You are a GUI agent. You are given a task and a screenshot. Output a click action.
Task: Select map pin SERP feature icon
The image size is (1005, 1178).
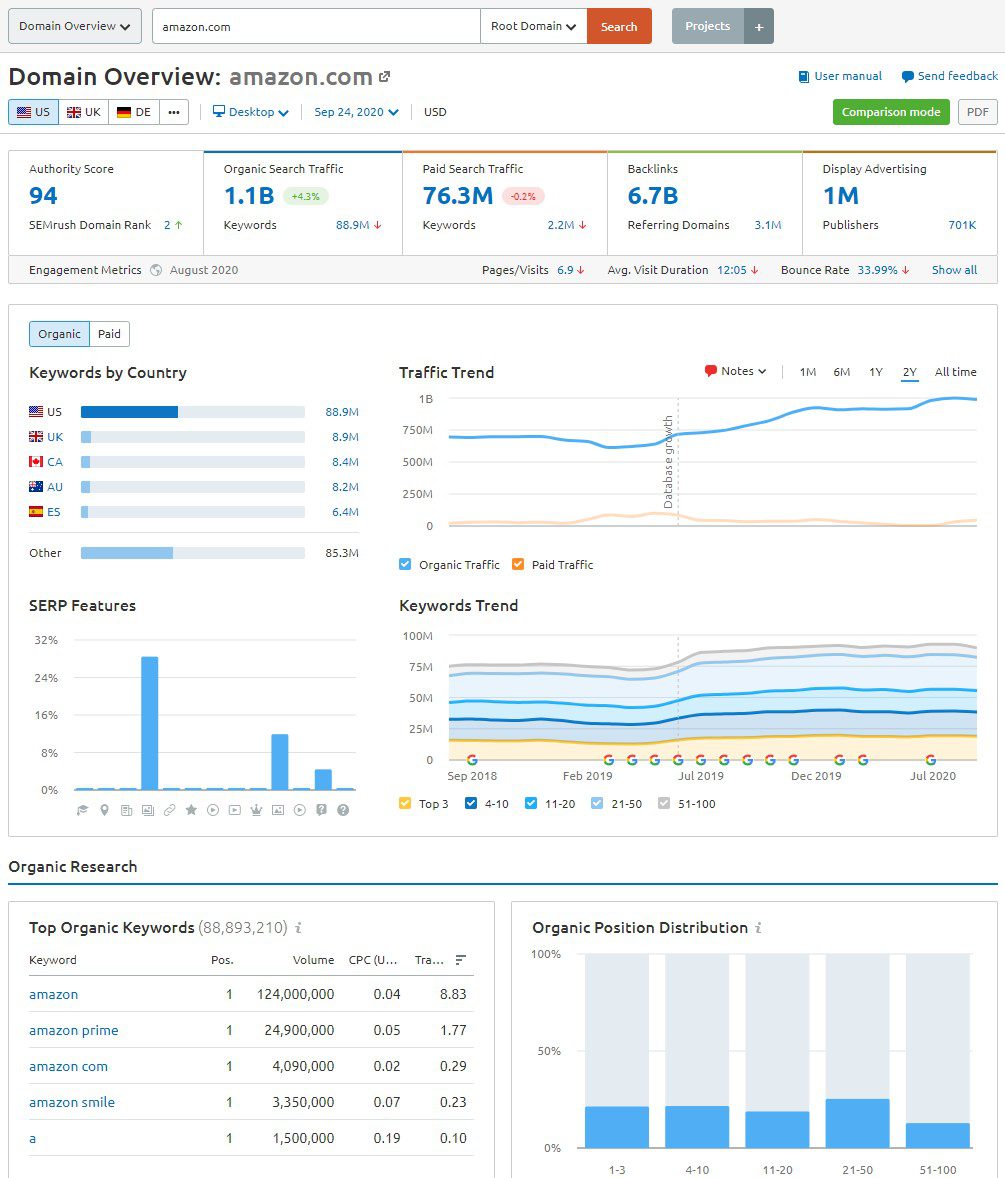104,810
